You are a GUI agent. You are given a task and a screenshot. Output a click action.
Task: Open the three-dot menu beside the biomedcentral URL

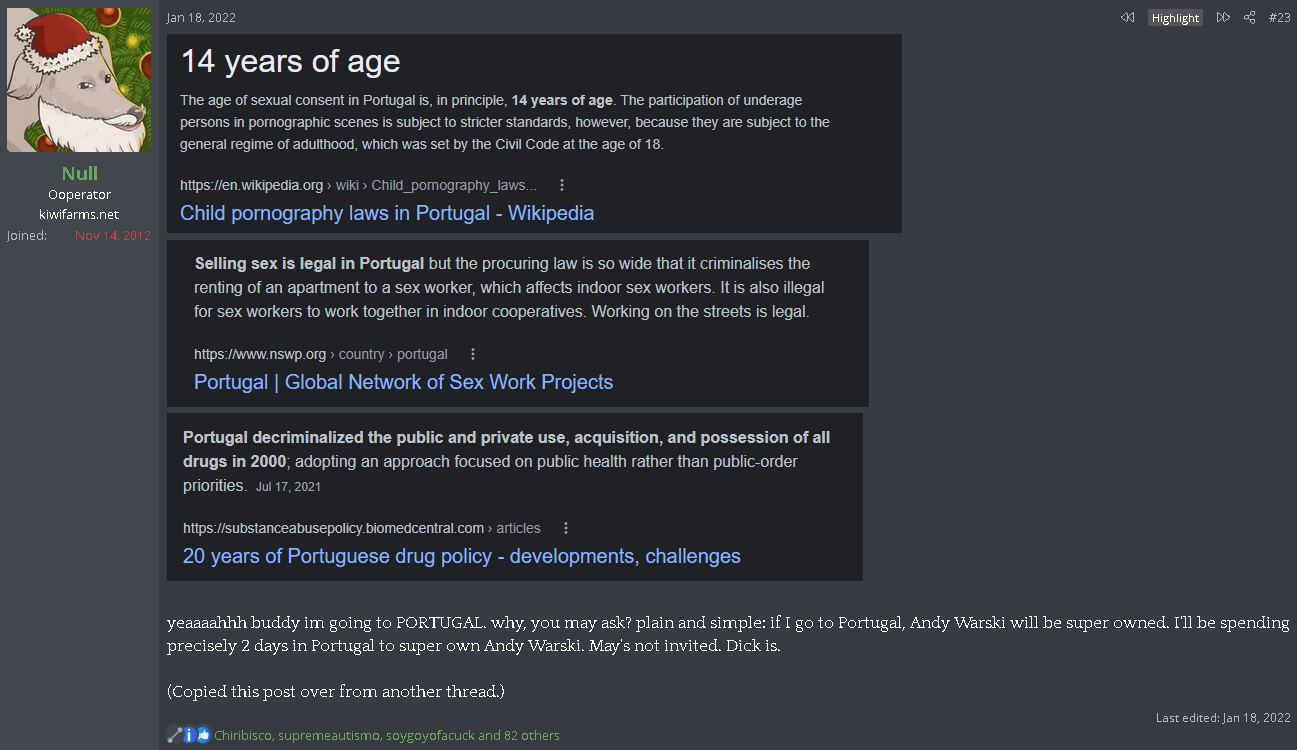[566, 528]
